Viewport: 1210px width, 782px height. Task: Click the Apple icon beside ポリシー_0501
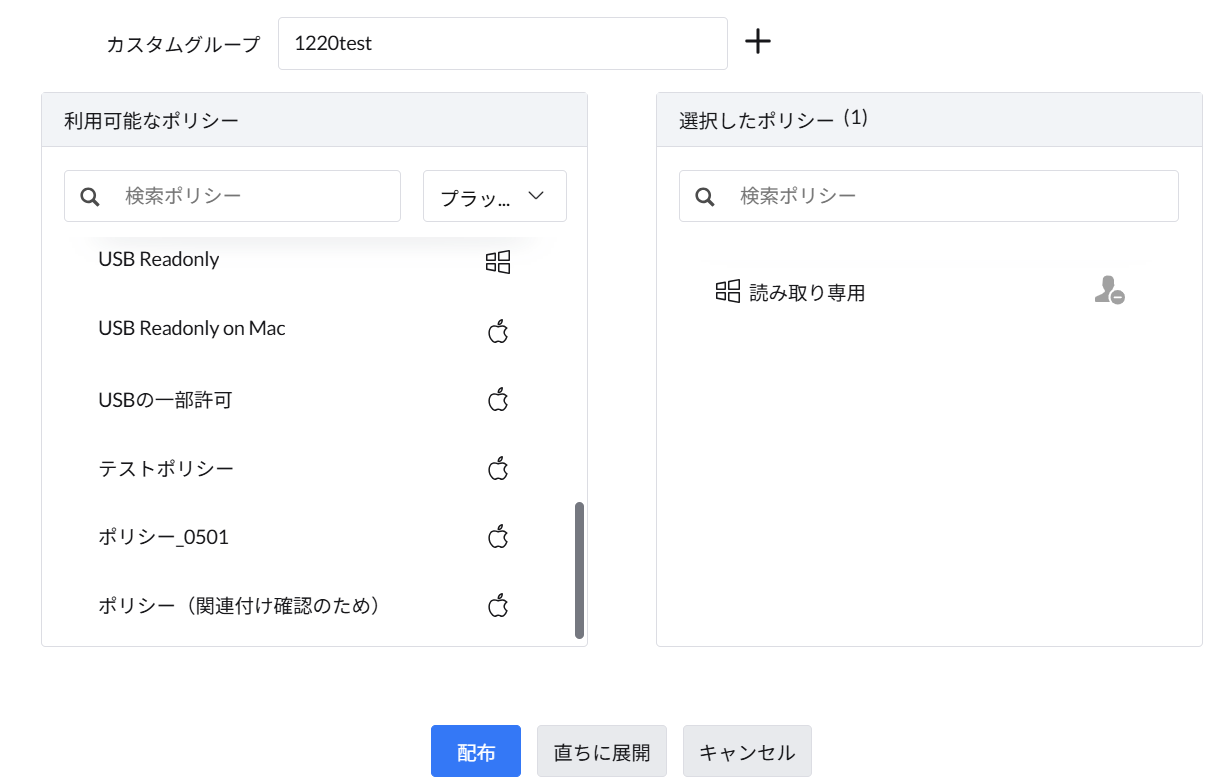click(x=498, y=537)
